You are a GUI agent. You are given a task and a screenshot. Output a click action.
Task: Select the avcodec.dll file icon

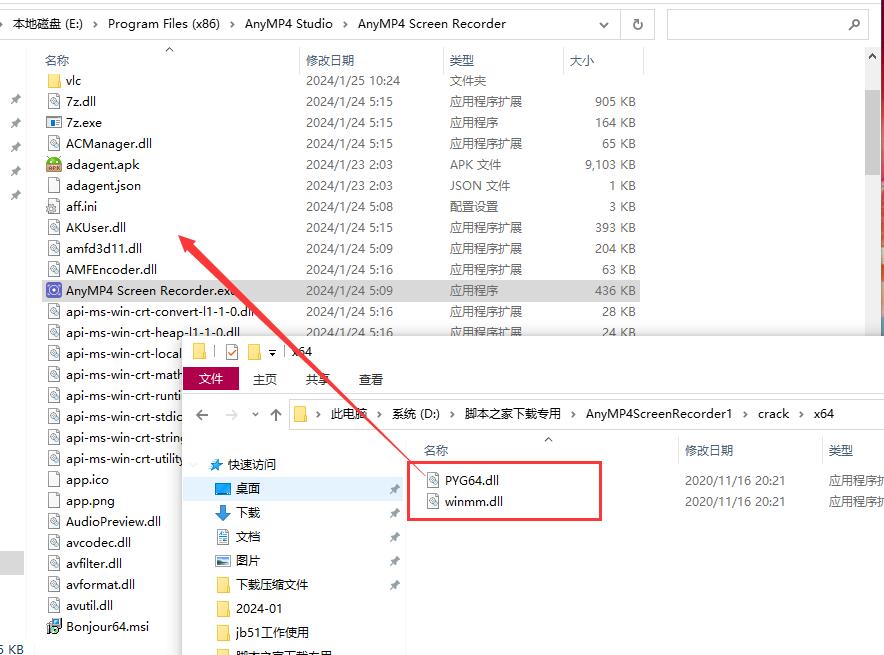[x=54, y=542]
